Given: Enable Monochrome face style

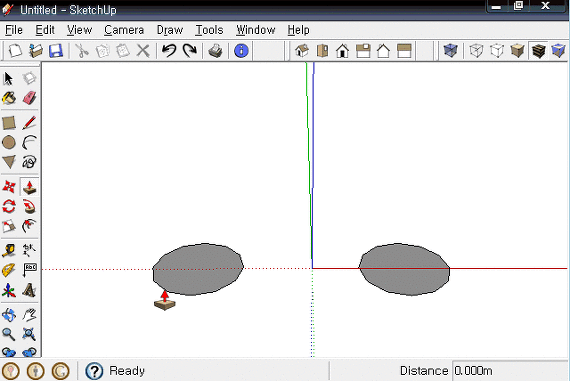Looking at the screenshot, I should (x=558, y=51).
